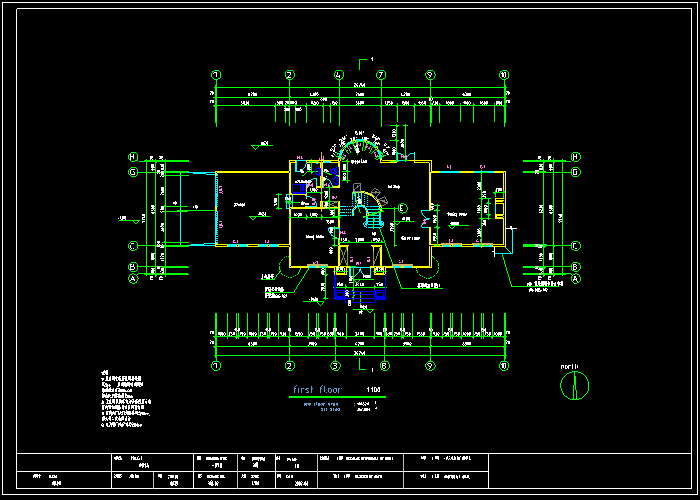Click grid bubble 9 on top row

click(x=430, y=75)
